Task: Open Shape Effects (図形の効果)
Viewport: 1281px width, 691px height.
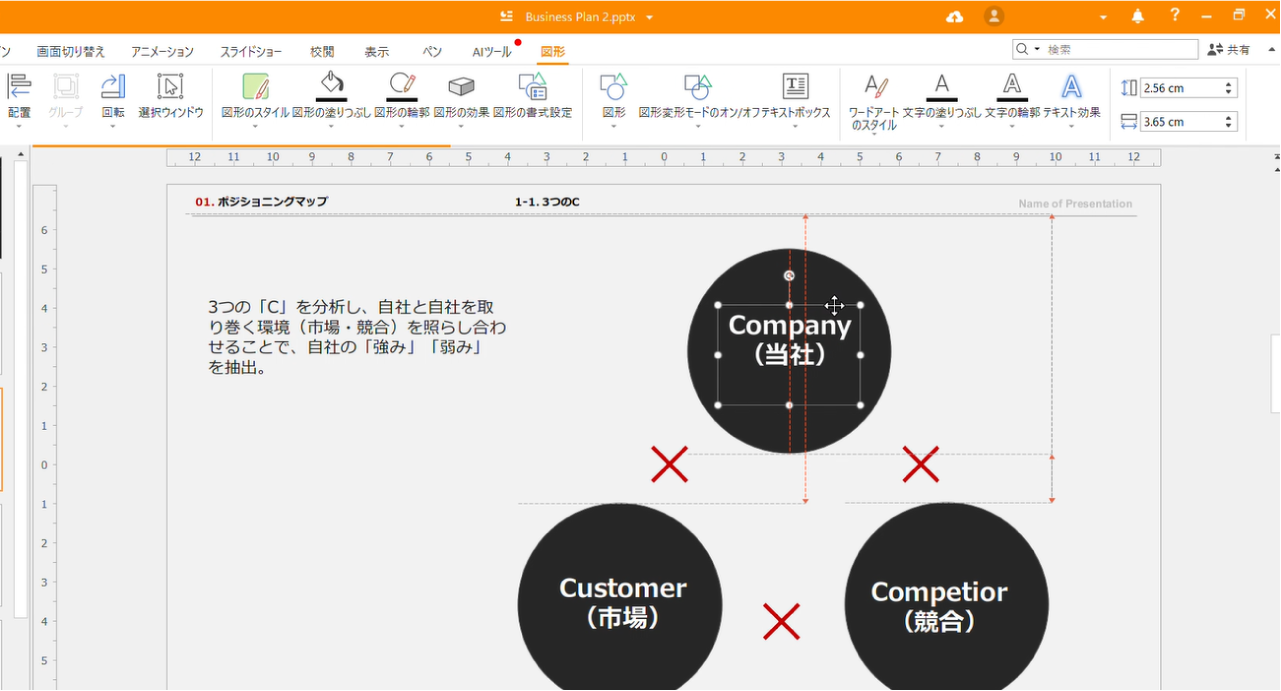Action: [461, 86]
